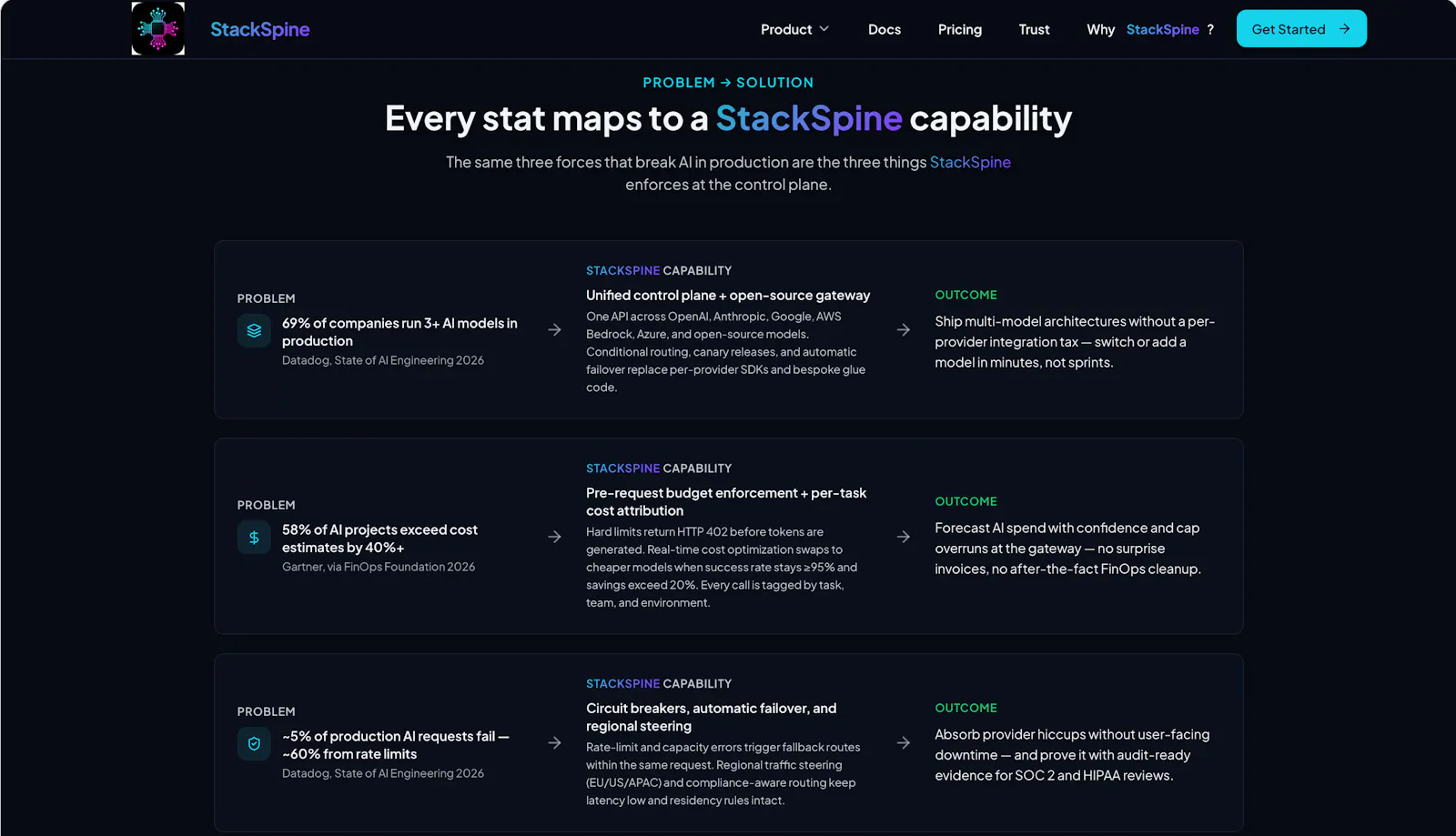Click PROBLEM label above 58% of AI projects
Viewport: 1456px width, 836px height.
[x=267, y=505]
